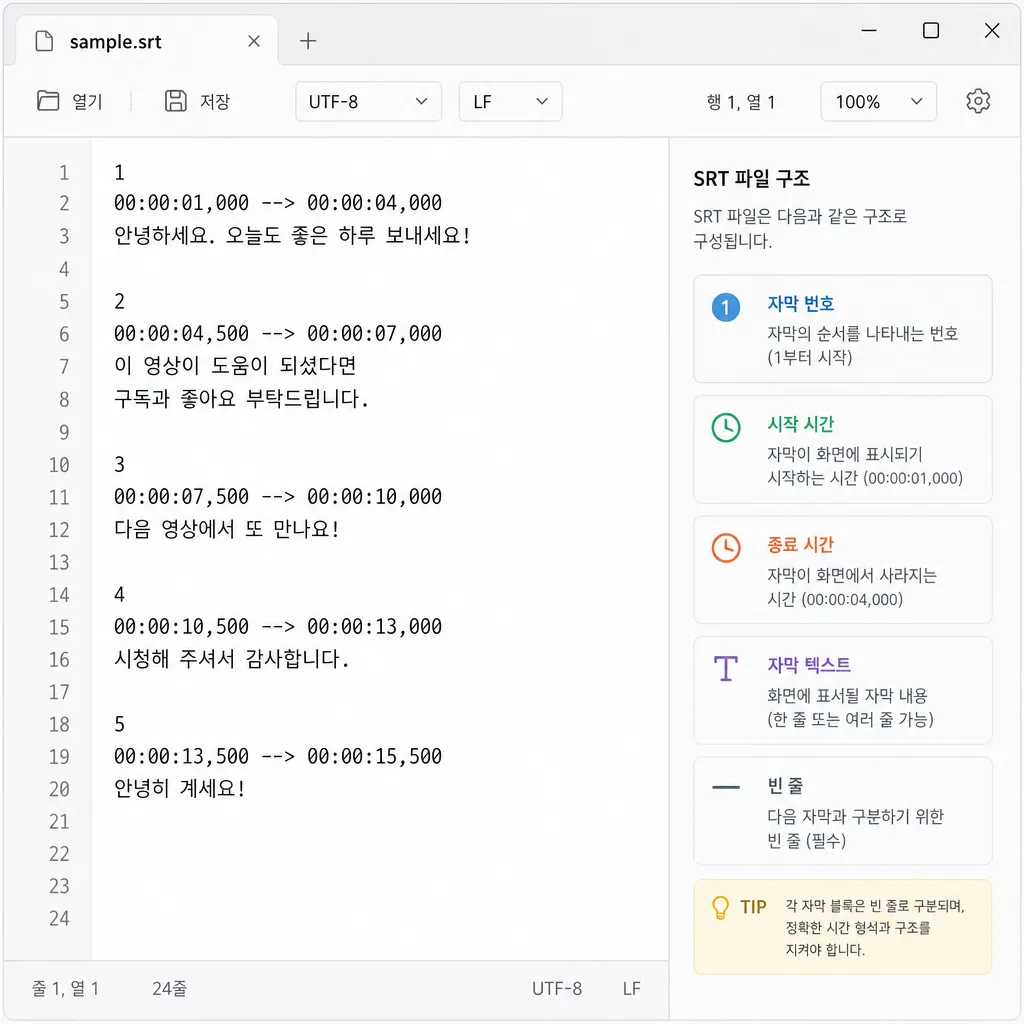
Task: Click the green clock 시작 시간 icon
Action: pyautogui.click(x=726, y=428)
